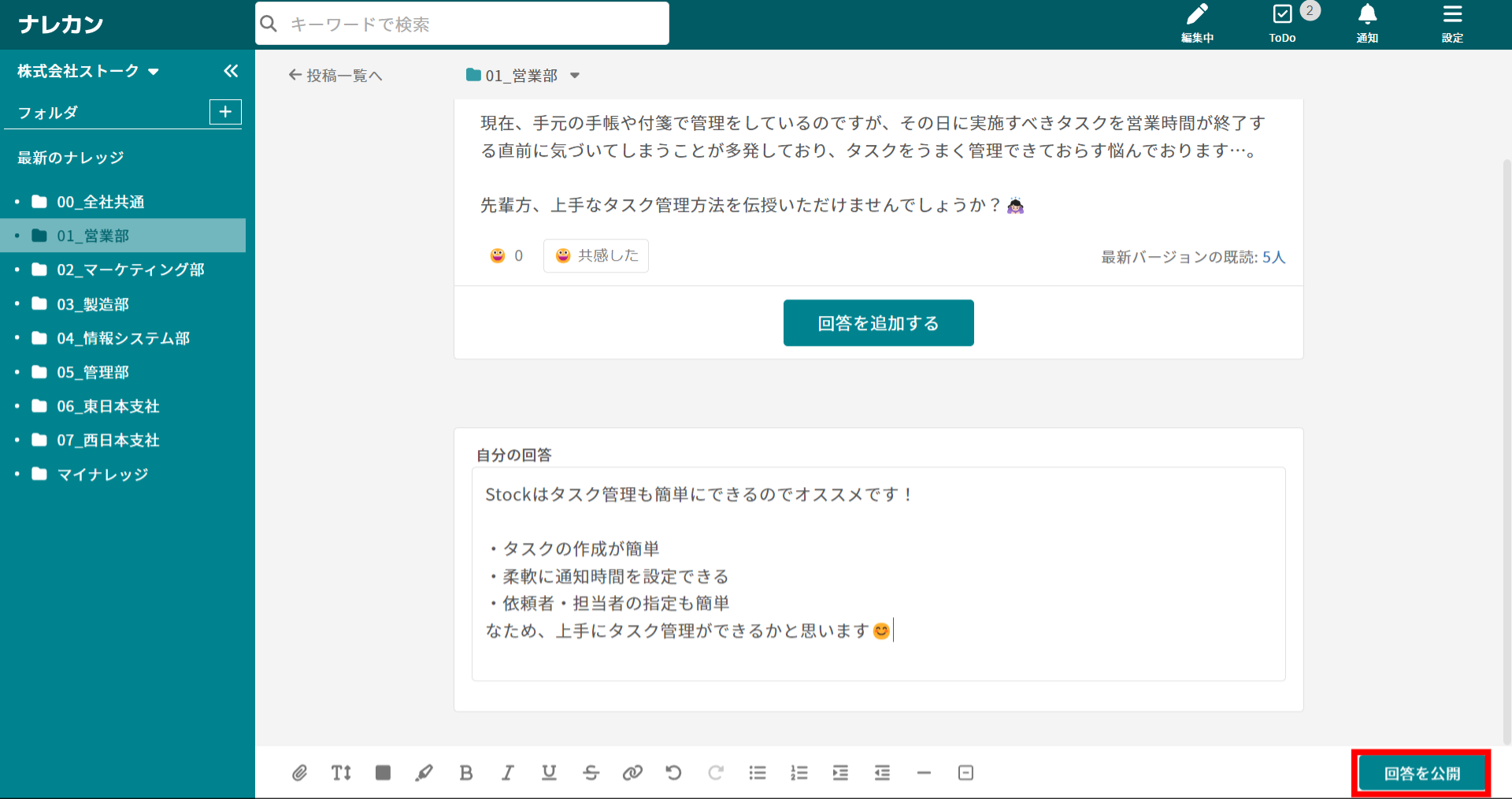This screenshot has width=1512, height=799.
Task: Click the paperclip attach file icon
Action: coord(299,773)
